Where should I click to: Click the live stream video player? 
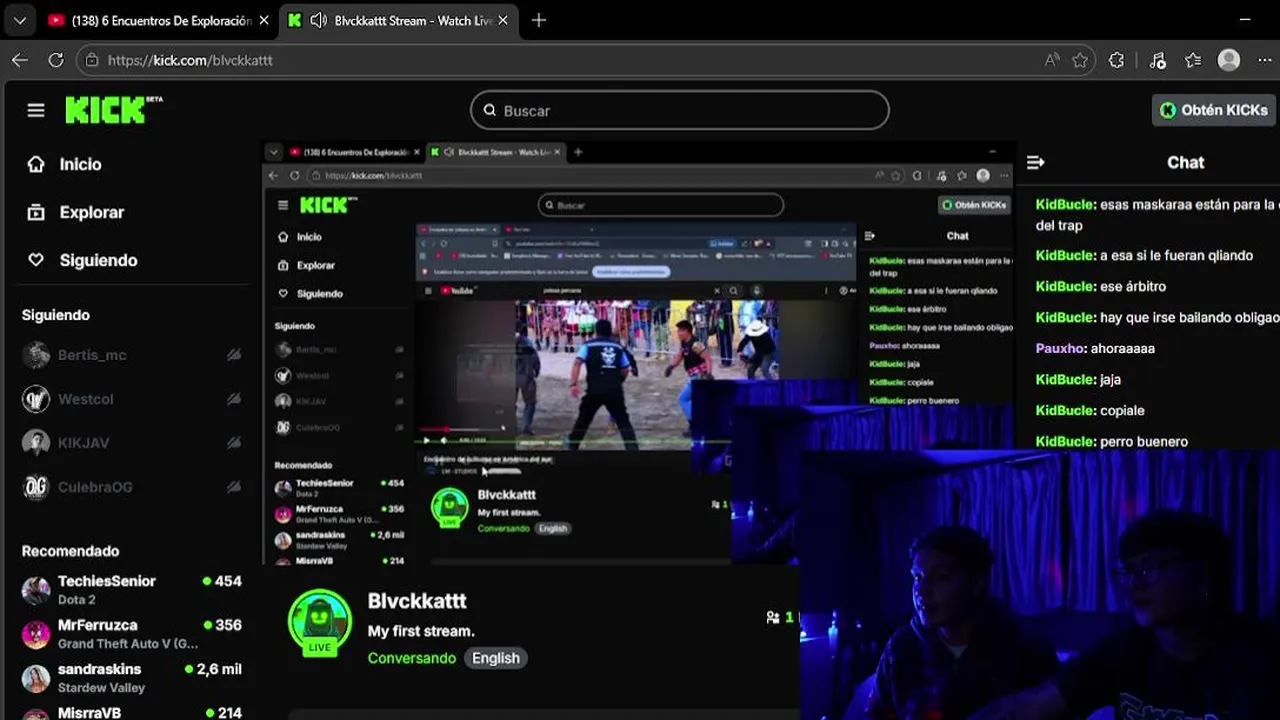(x=638, y=352)
